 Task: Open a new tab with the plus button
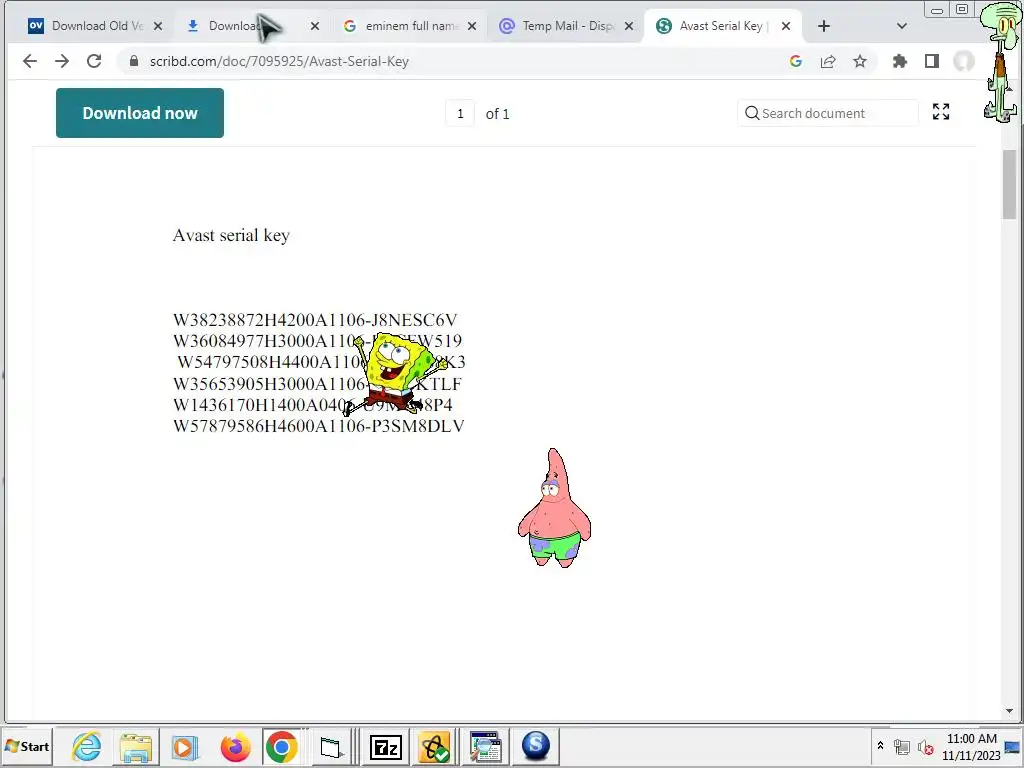[824, 26]
